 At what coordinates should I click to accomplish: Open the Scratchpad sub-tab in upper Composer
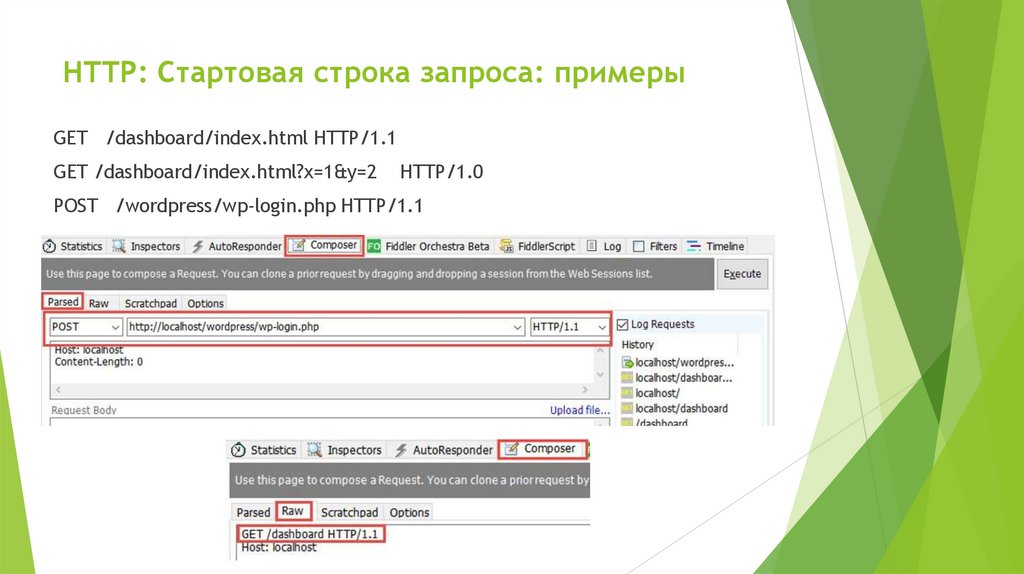coord(150,303)
